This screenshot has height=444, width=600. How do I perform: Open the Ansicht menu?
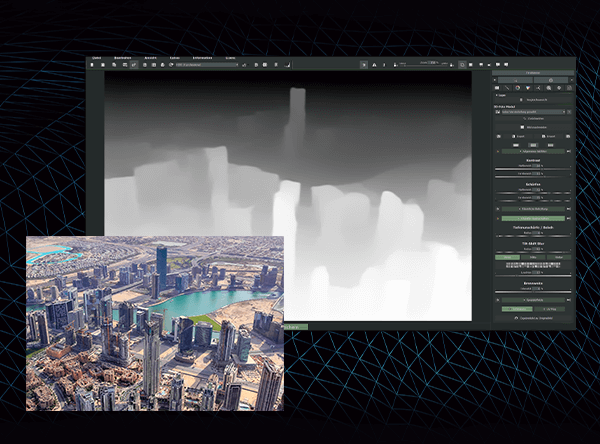150,57
